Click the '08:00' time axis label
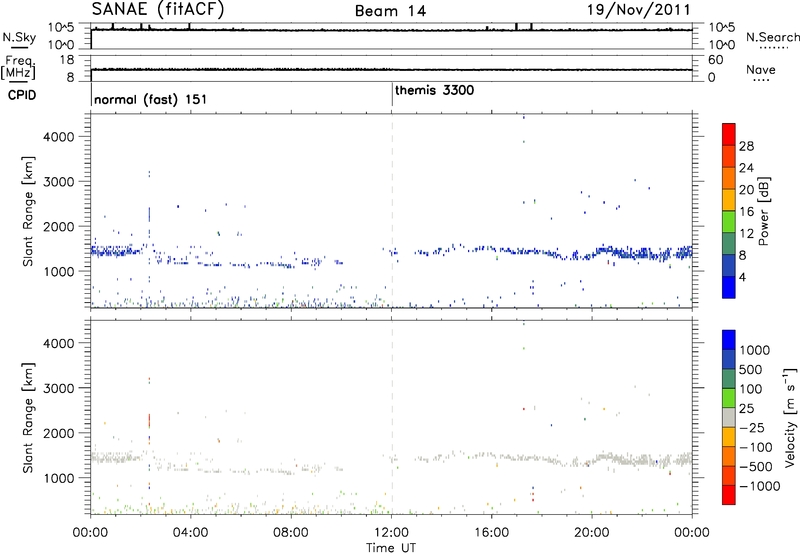 point(291,533)
